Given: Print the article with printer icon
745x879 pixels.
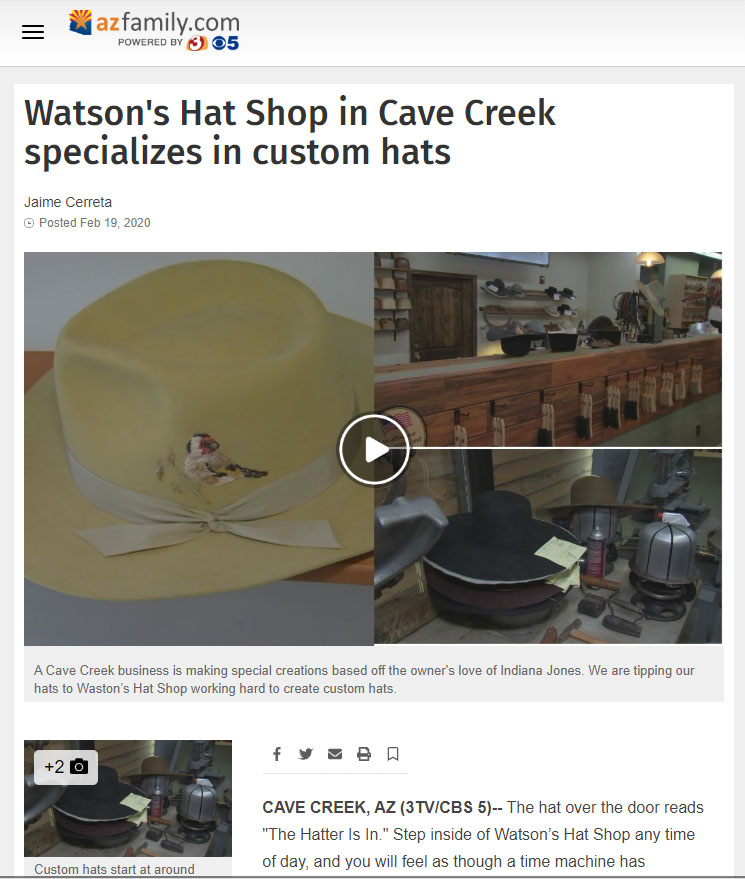Looking at the screenshot, I should [x=364, y=754].
